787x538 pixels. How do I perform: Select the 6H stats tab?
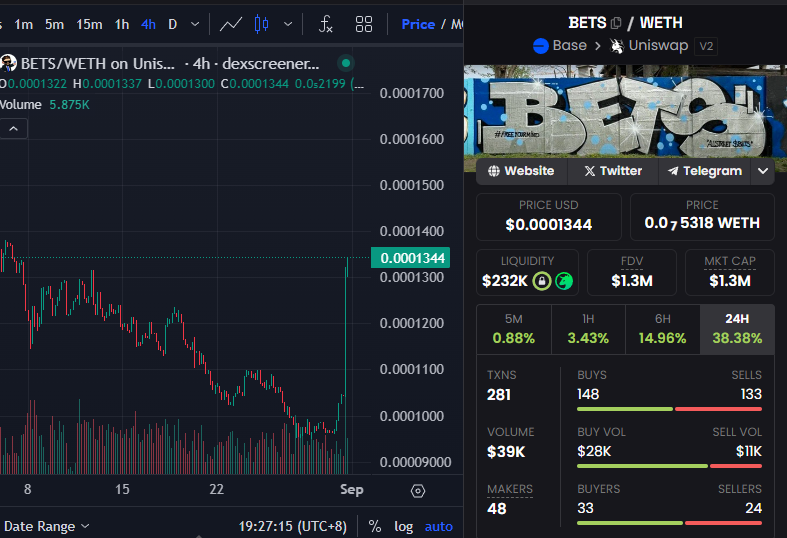(x=663, y=329)
